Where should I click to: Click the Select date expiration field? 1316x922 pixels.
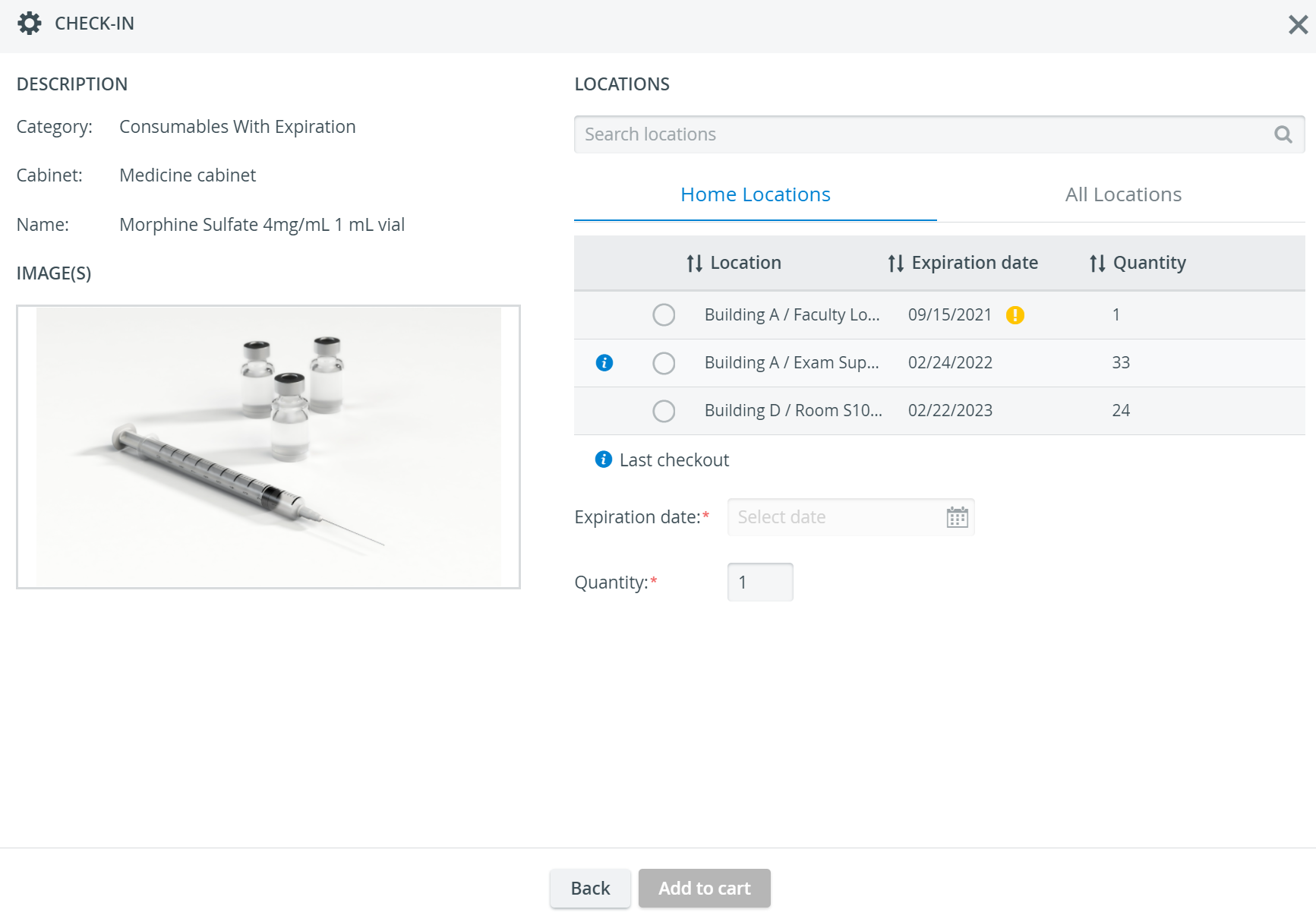pyautogui.click(x=851, y=517)
